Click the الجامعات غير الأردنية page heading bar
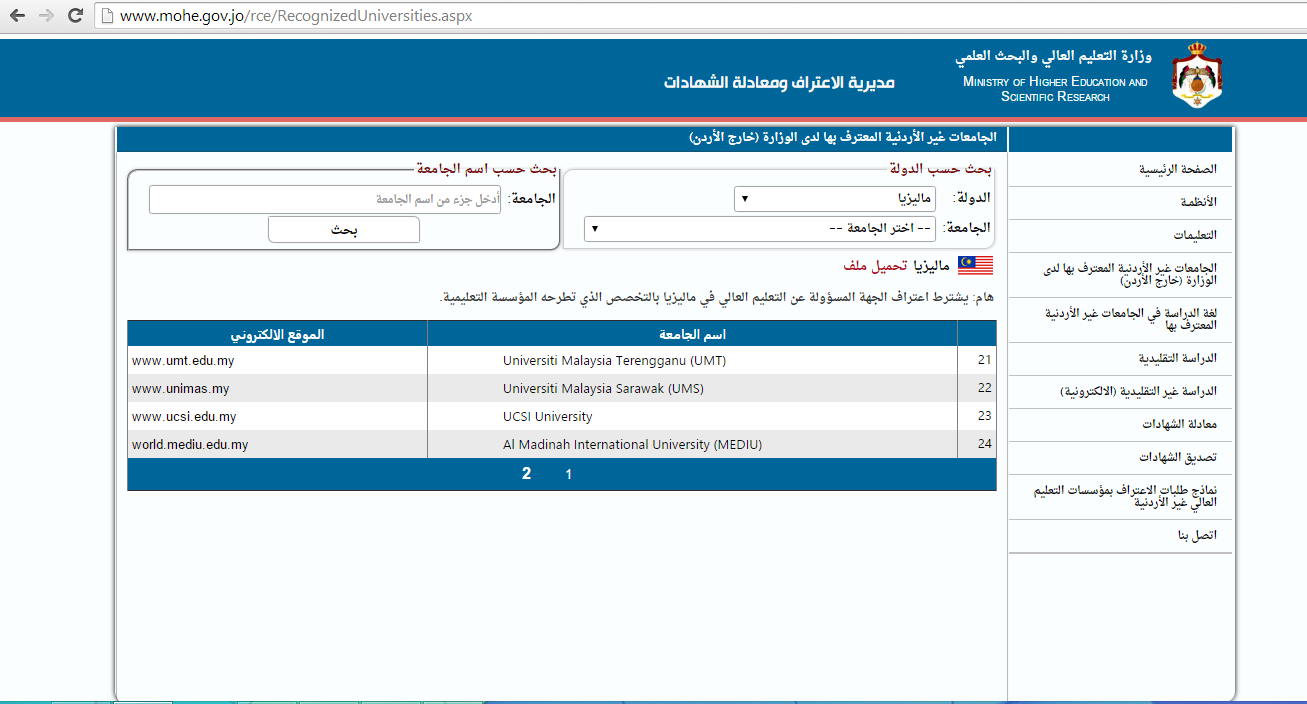 pyautogui.click(x=561, y=139)
